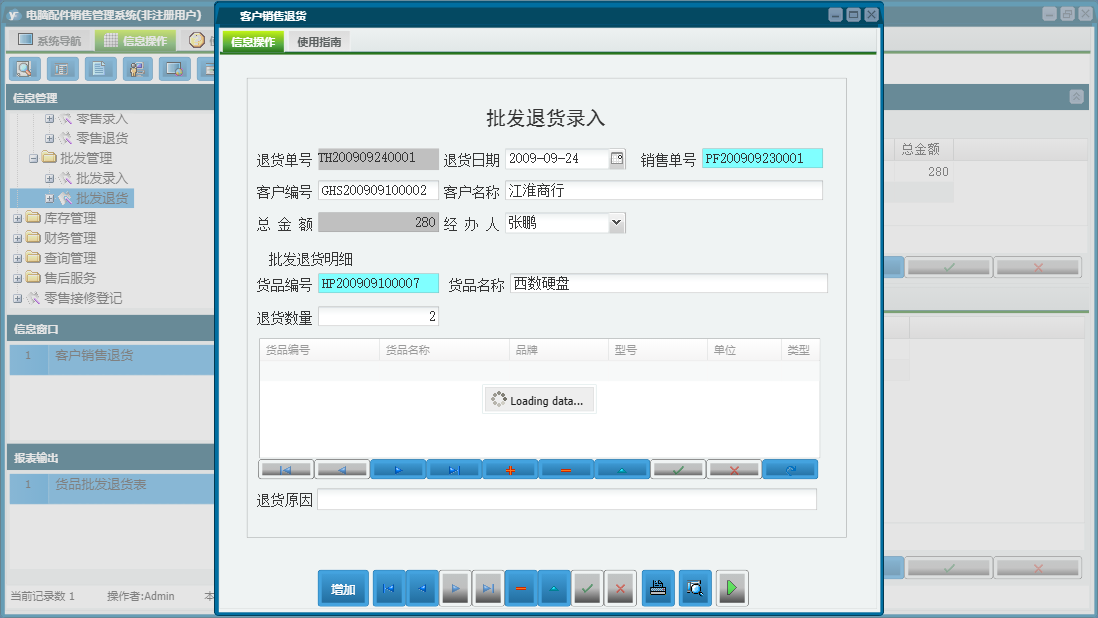Select 批发退货 in the tree
1098x618 pixels.
pyautogui.click(x=102, y=199)
